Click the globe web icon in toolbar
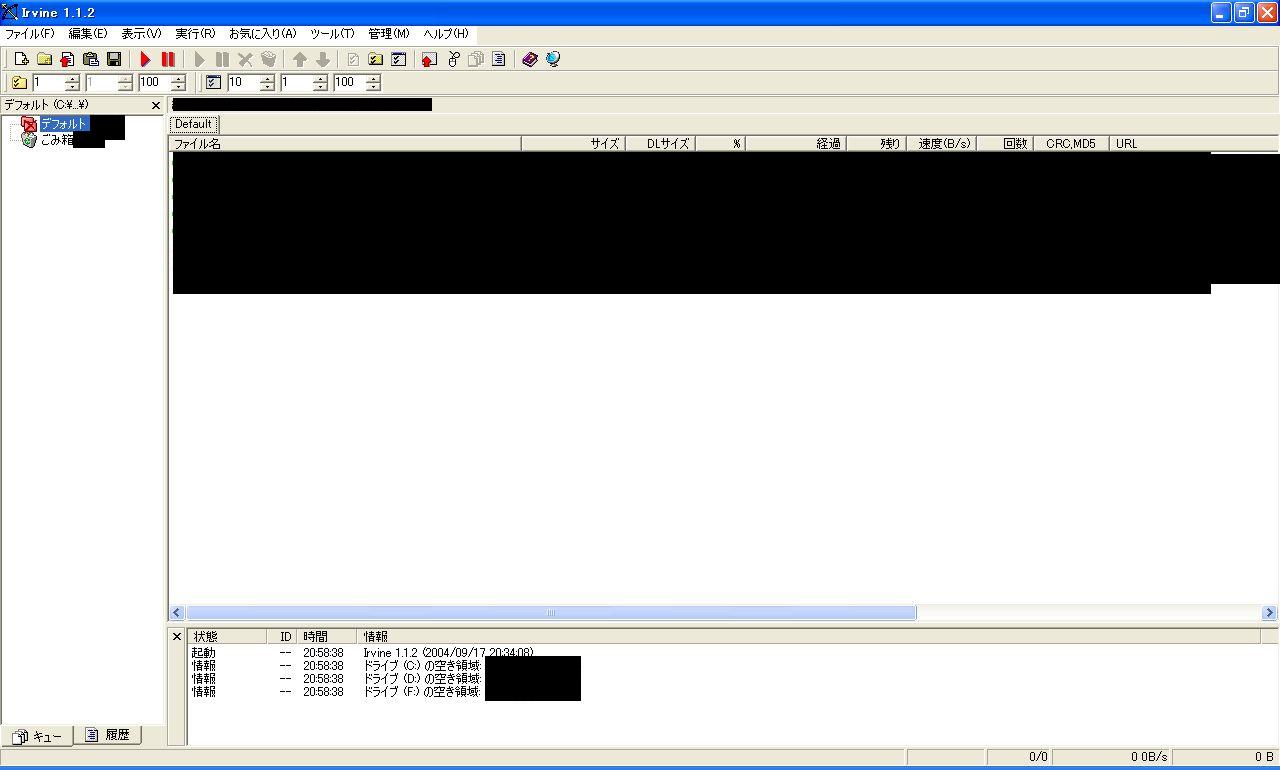1280x770 pixels. (553, 60)
